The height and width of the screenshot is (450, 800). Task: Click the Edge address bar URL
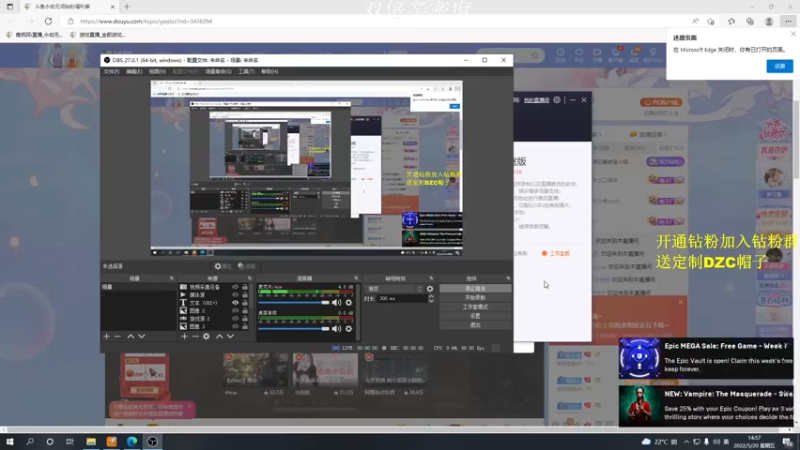[146, 21]
